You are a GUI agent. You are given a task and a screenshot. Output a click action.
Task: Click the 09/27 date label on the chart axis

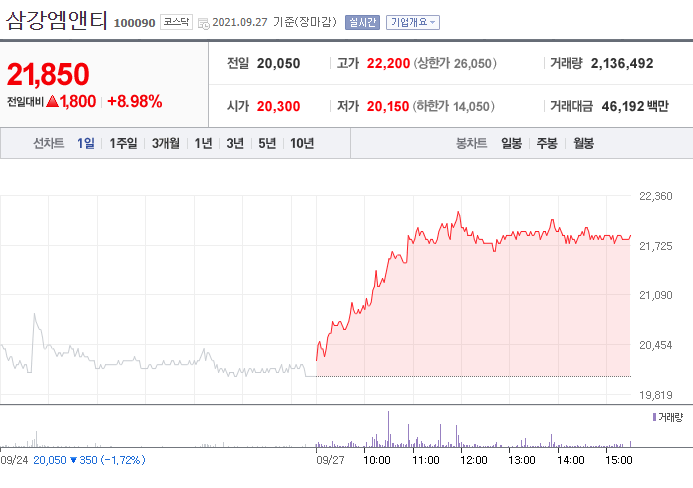[330, 461]
